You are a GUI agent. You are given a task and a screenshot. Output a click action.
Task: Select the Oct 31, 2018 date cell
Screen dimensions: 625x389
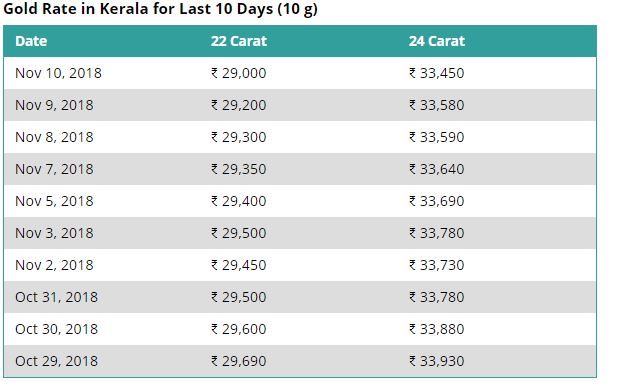click(56, 297)
